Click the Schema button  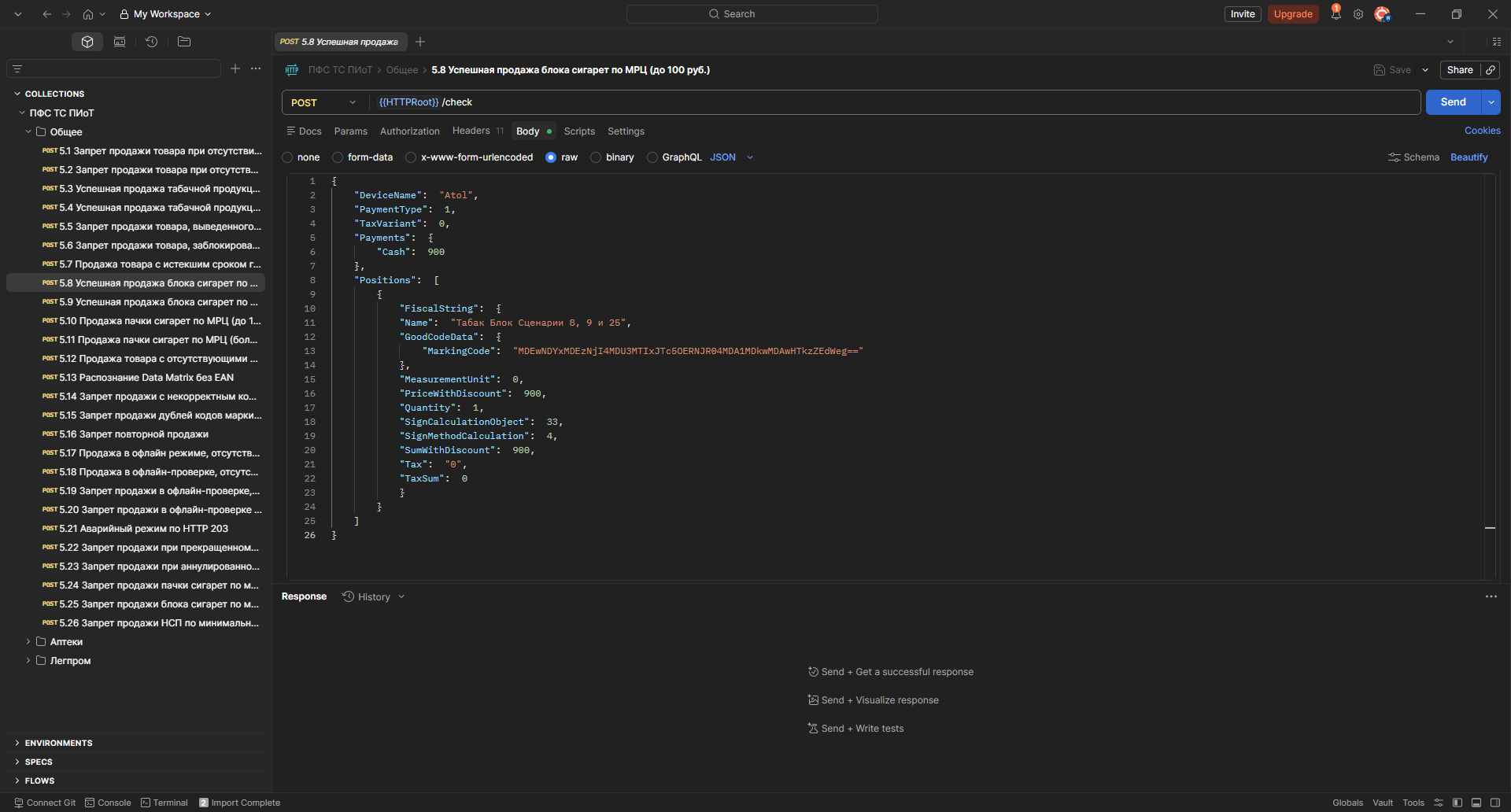tap(1413, 157)
